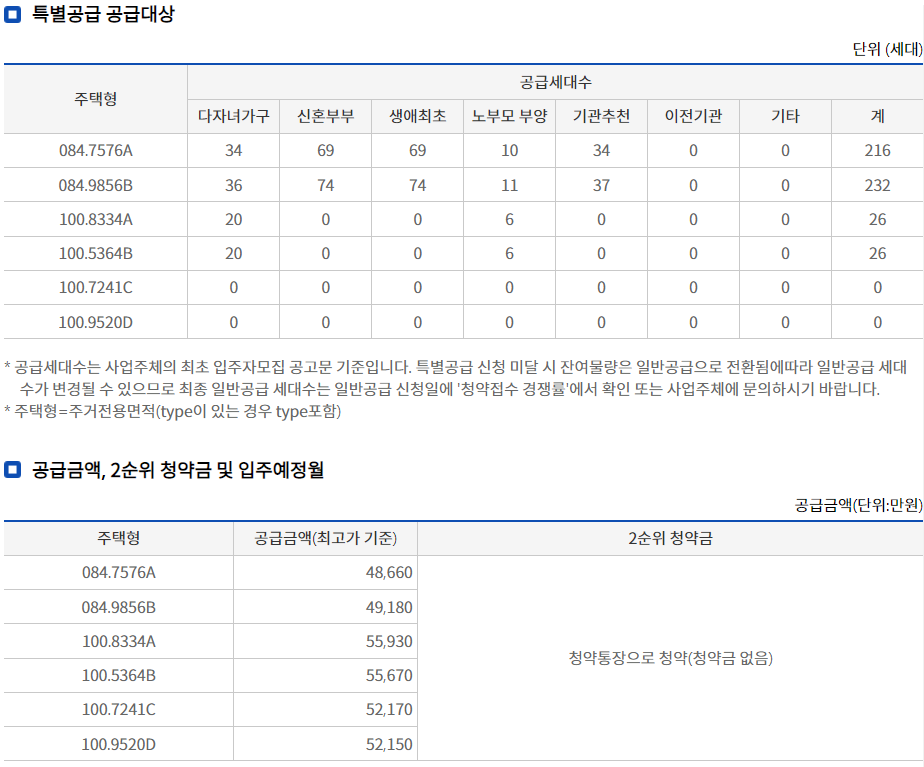Click the note starting '* 공급세대수는 사업주체의'
The height and width of the screenshot is (767, 924).
coord(456,378)
